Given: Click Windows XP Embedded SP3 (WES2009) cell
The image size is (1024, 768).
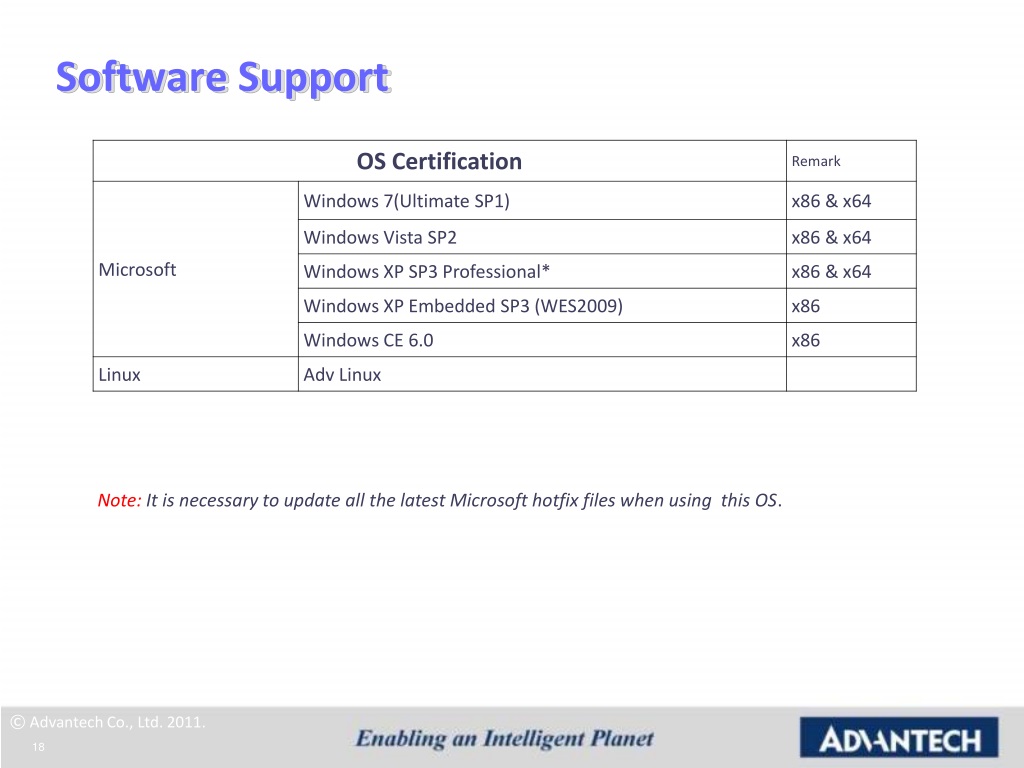Looking at the screenshot, I should tap(542, 306).
